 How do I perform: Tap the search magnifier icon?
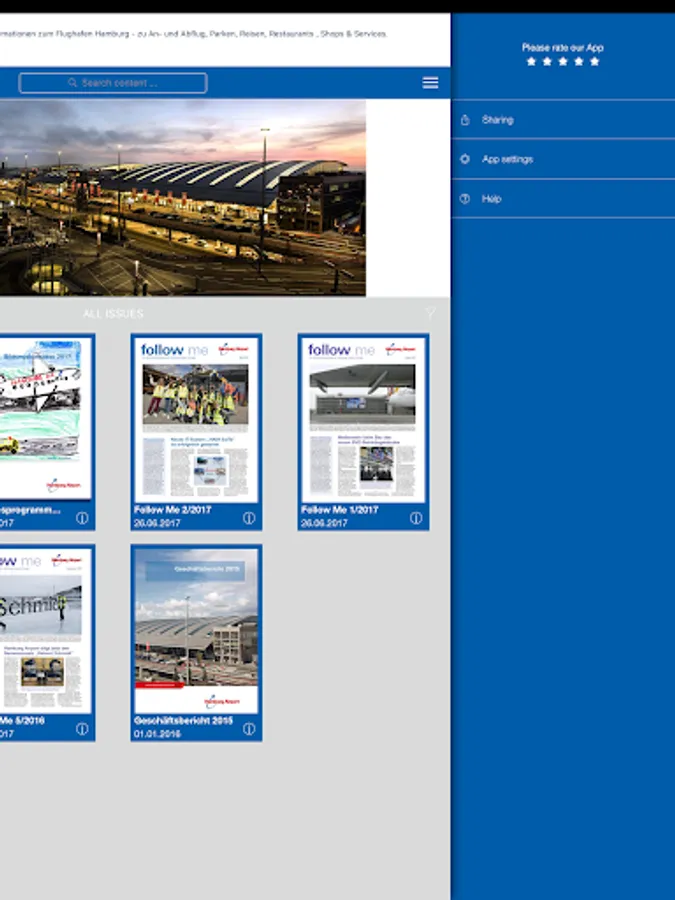(x=72, y=83)
